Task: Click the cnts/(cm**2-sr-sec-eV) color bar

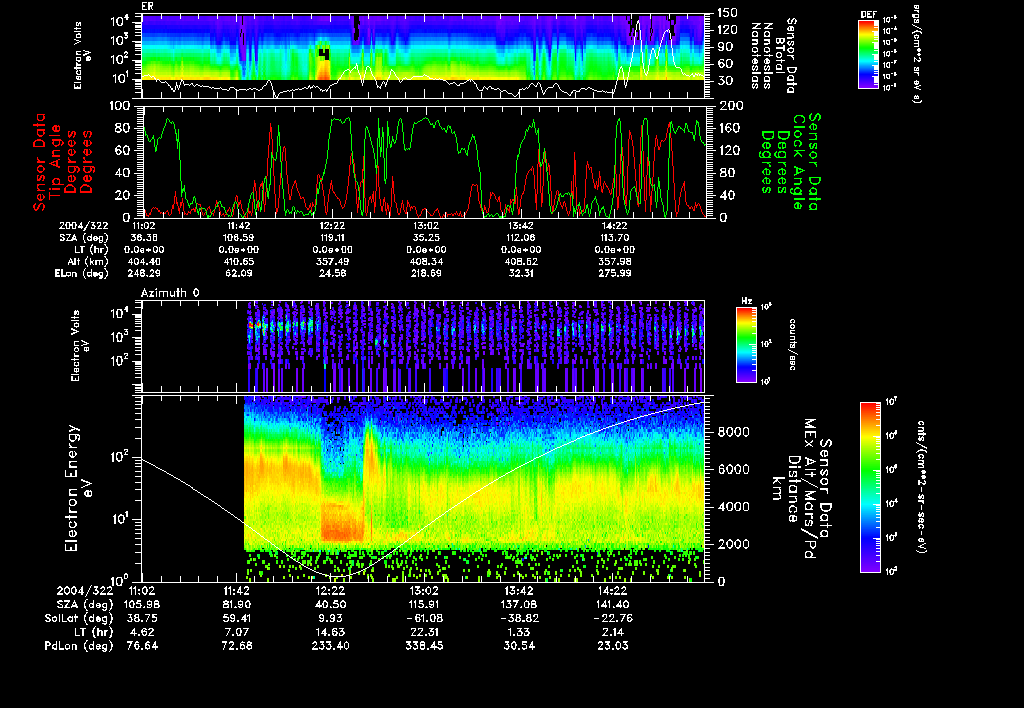Action: pos(870,487)
